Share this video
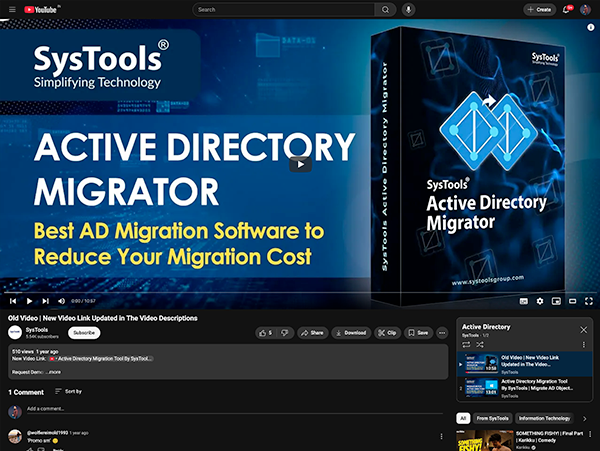Image resolution: width=600 pixels, height=451 pixels. [312, 333]
